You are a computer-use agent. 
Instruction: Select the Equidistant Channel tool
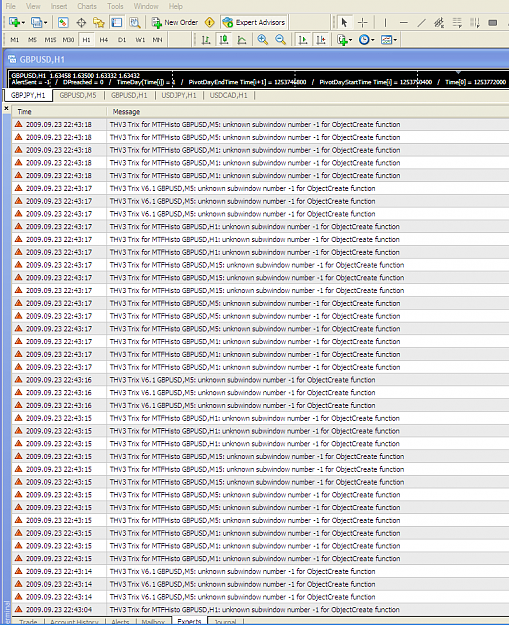coord(439,23)
